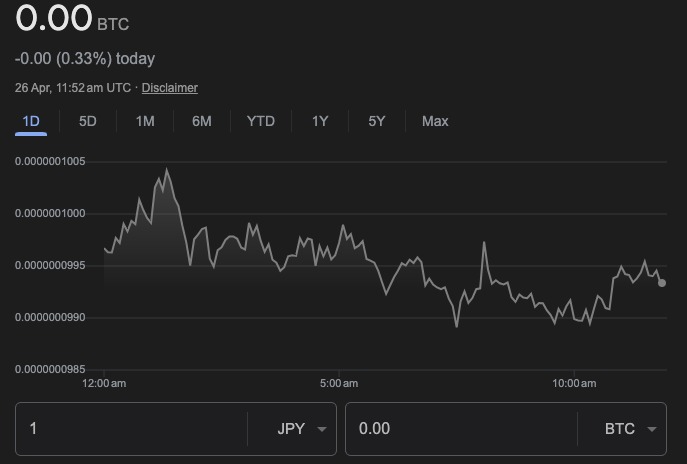
Task: Click the current price dot at chart end
Action: tap(662, 283)
